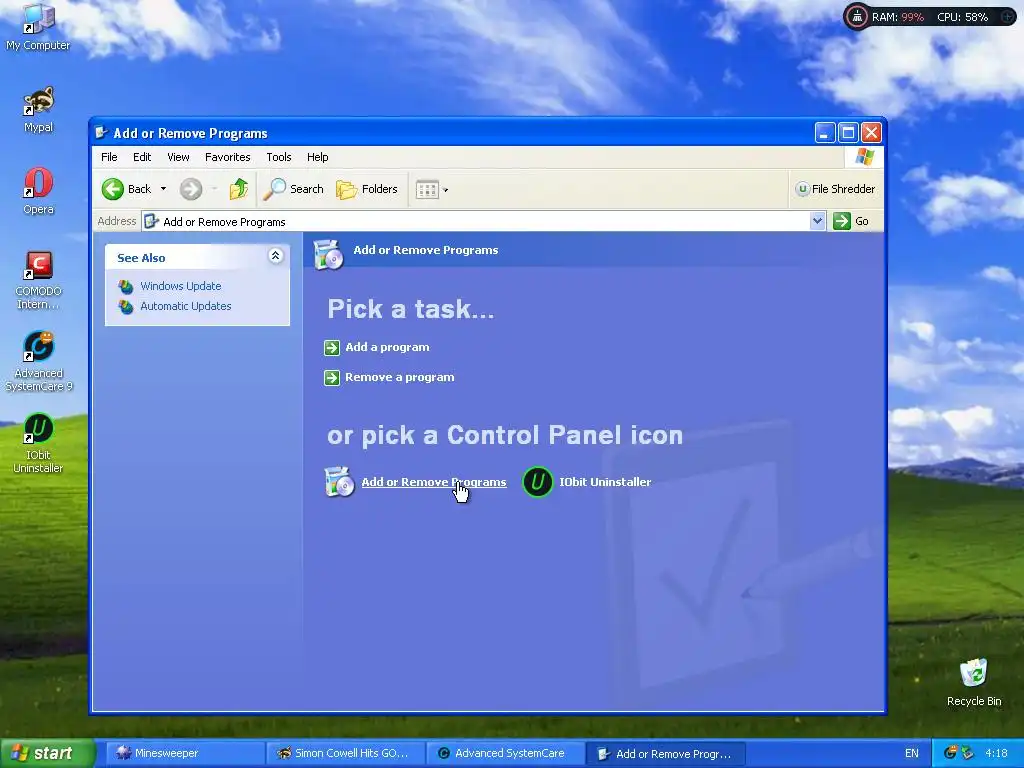Click the arrow icon beside Add a program

(332, 347)
